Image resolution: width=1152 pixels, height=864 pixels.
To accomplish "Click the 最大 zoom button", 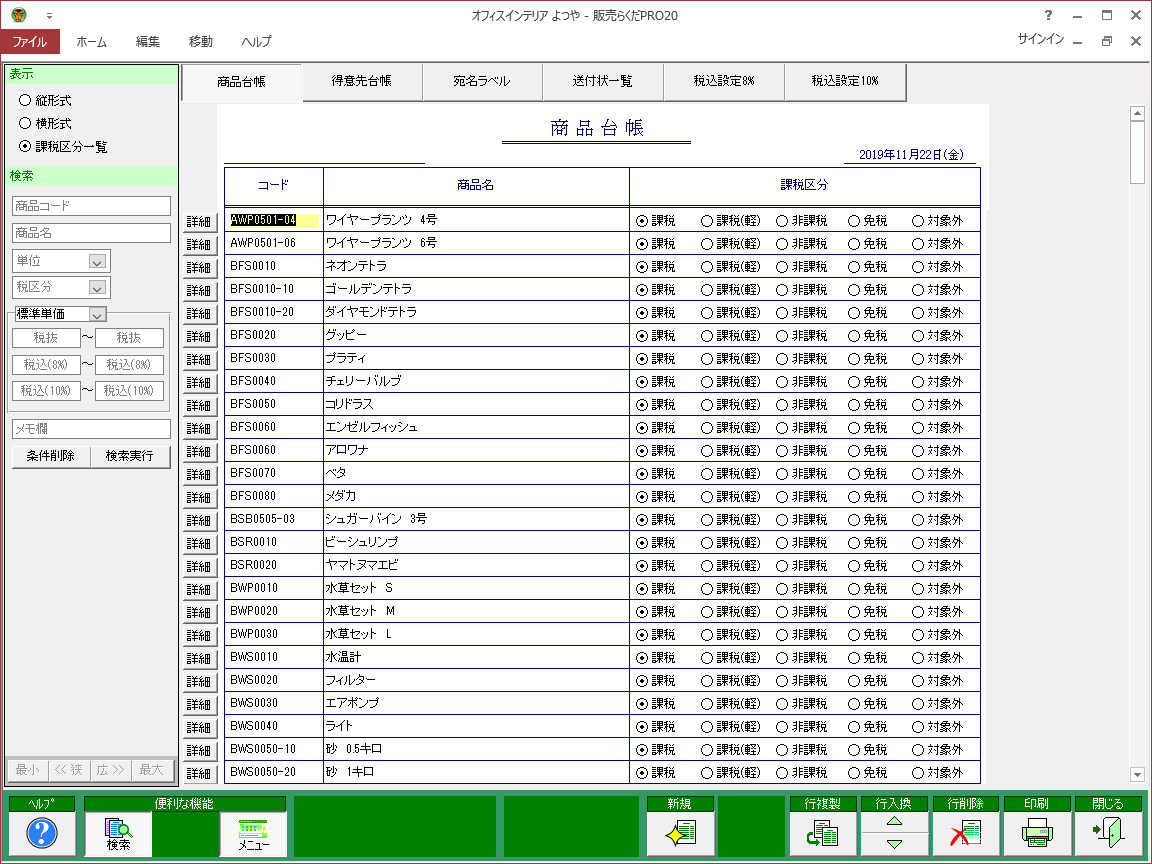I will point(151,770).
